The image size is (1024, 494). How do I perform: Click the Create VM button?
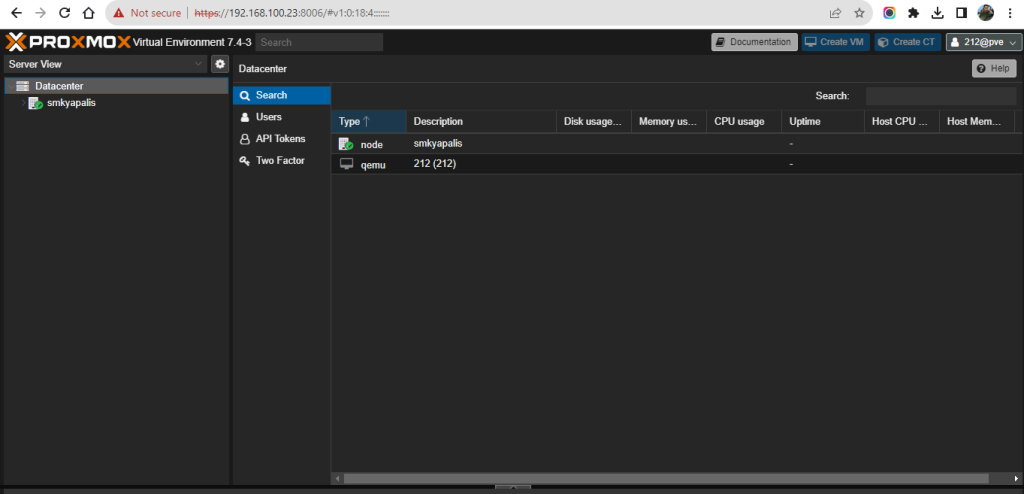pos(834,42)
